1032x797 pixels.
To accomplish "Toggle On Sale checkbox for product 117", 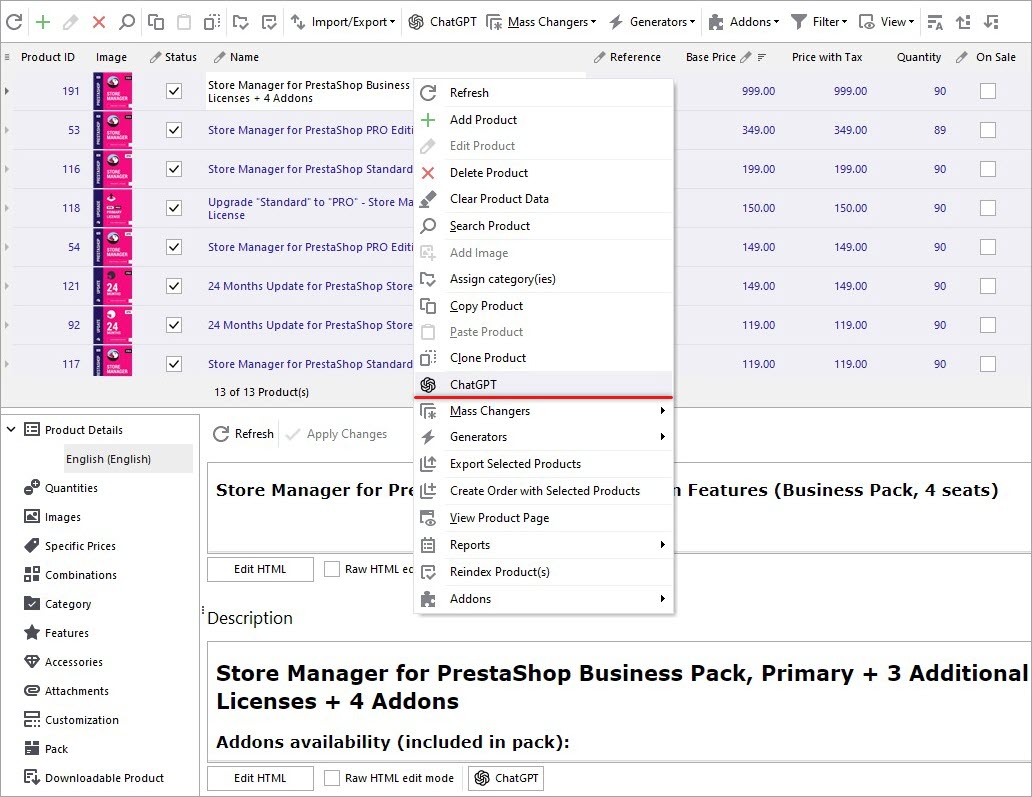I will pos(987,364).
